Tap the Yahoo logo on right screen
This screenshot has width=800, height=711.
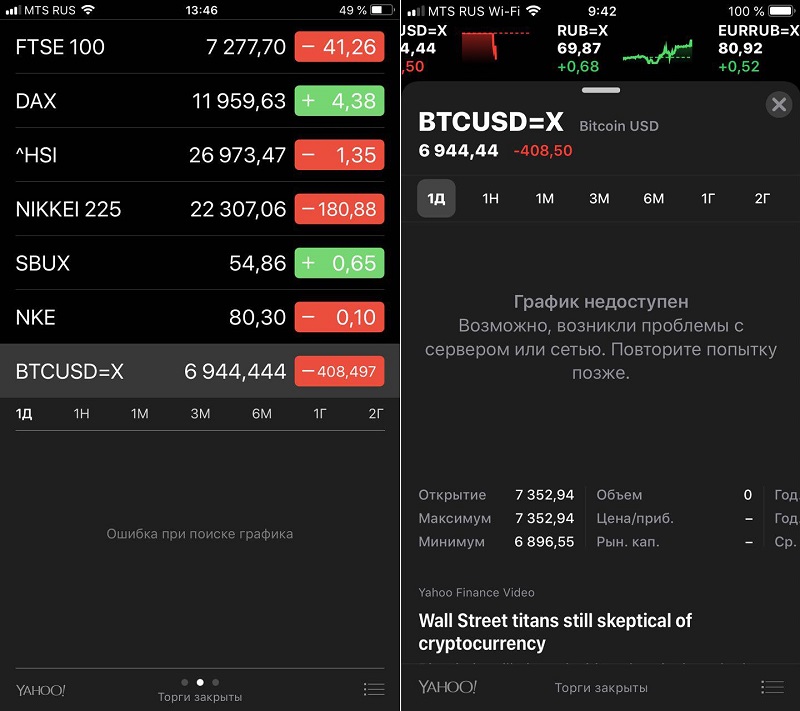(x=447, y=687)
